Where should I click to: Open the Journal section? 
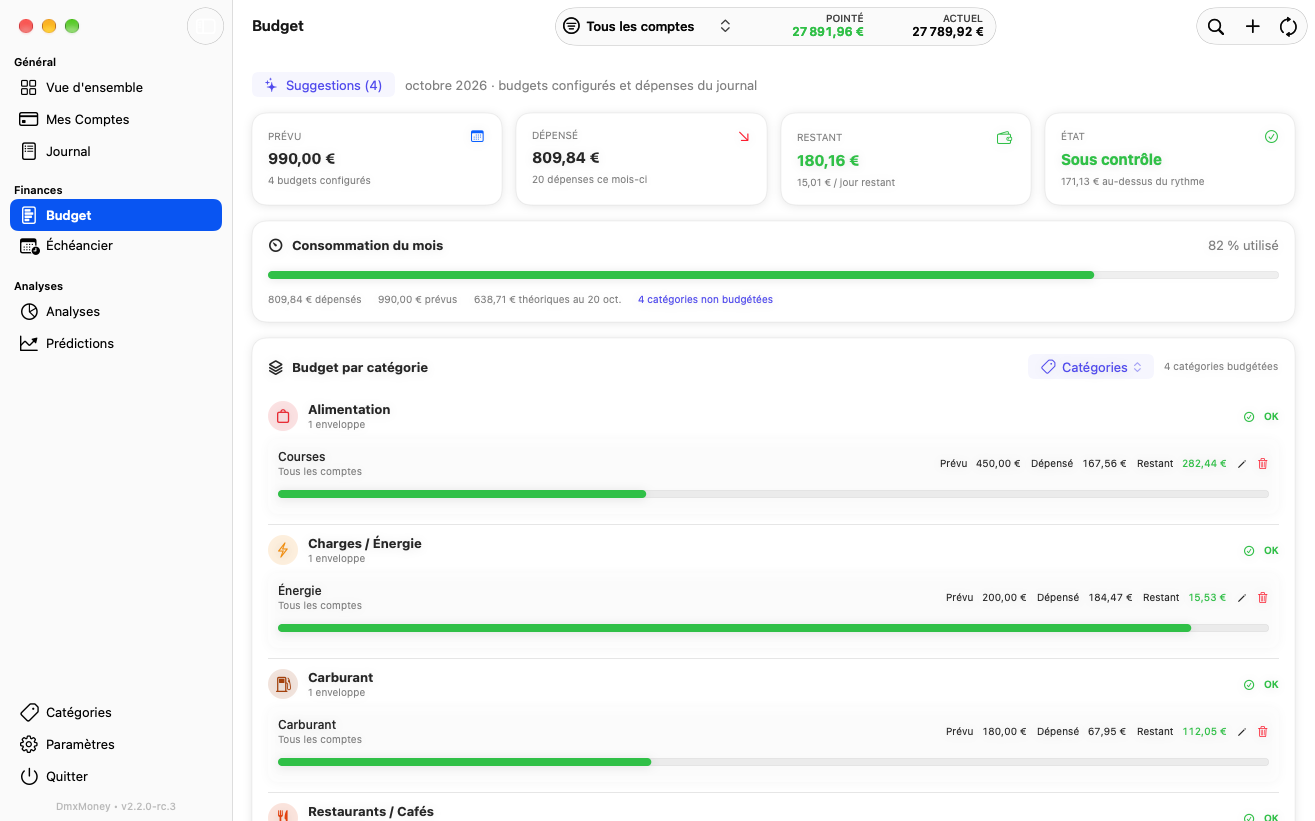tap(116, 151)
